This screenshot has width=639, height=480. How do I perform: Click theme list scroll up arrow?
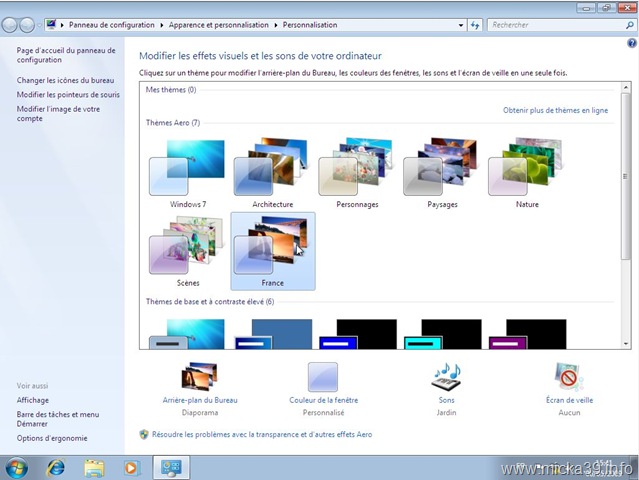tap(626, 87)
